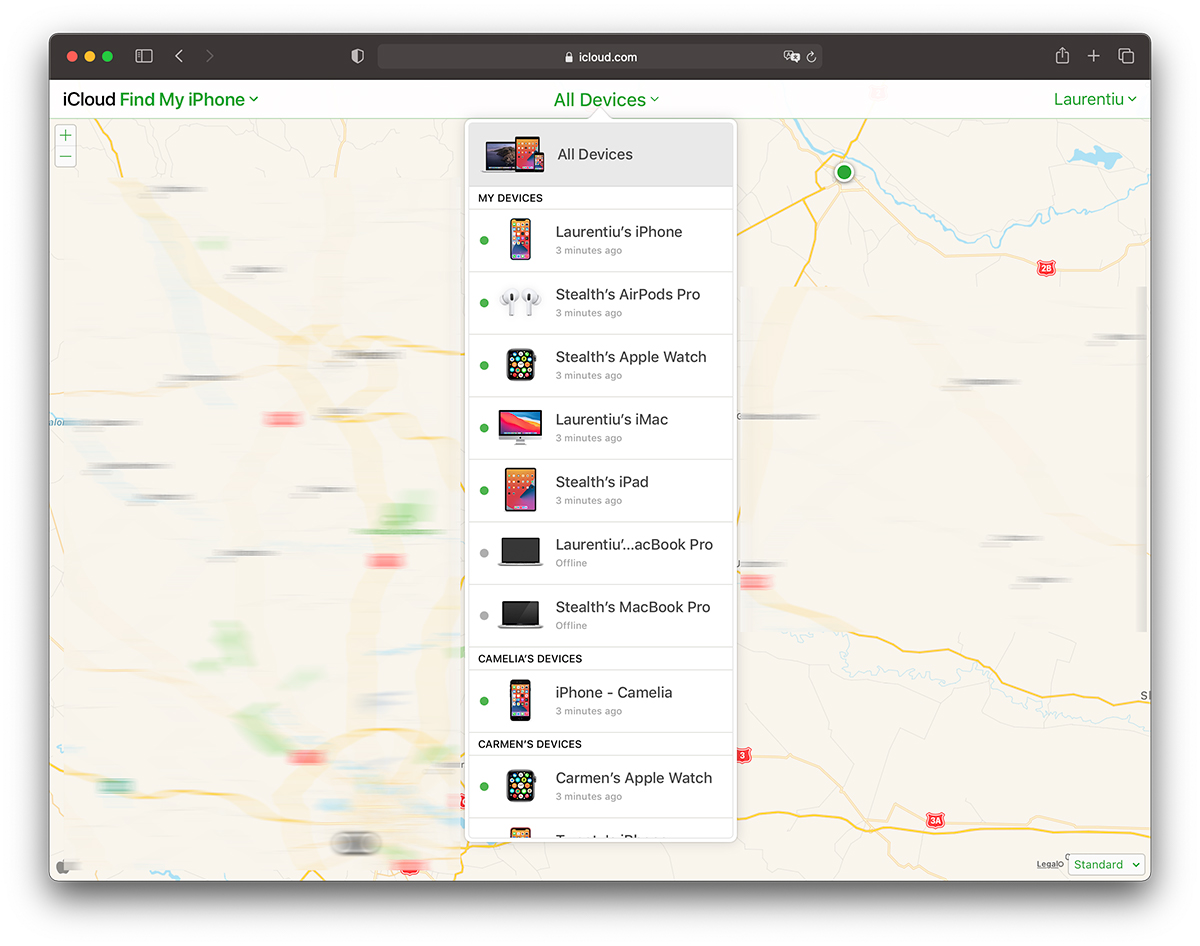Toggle the Safari sidebar icon
Screen dimensions: 1200x946
tap(144, 56)
